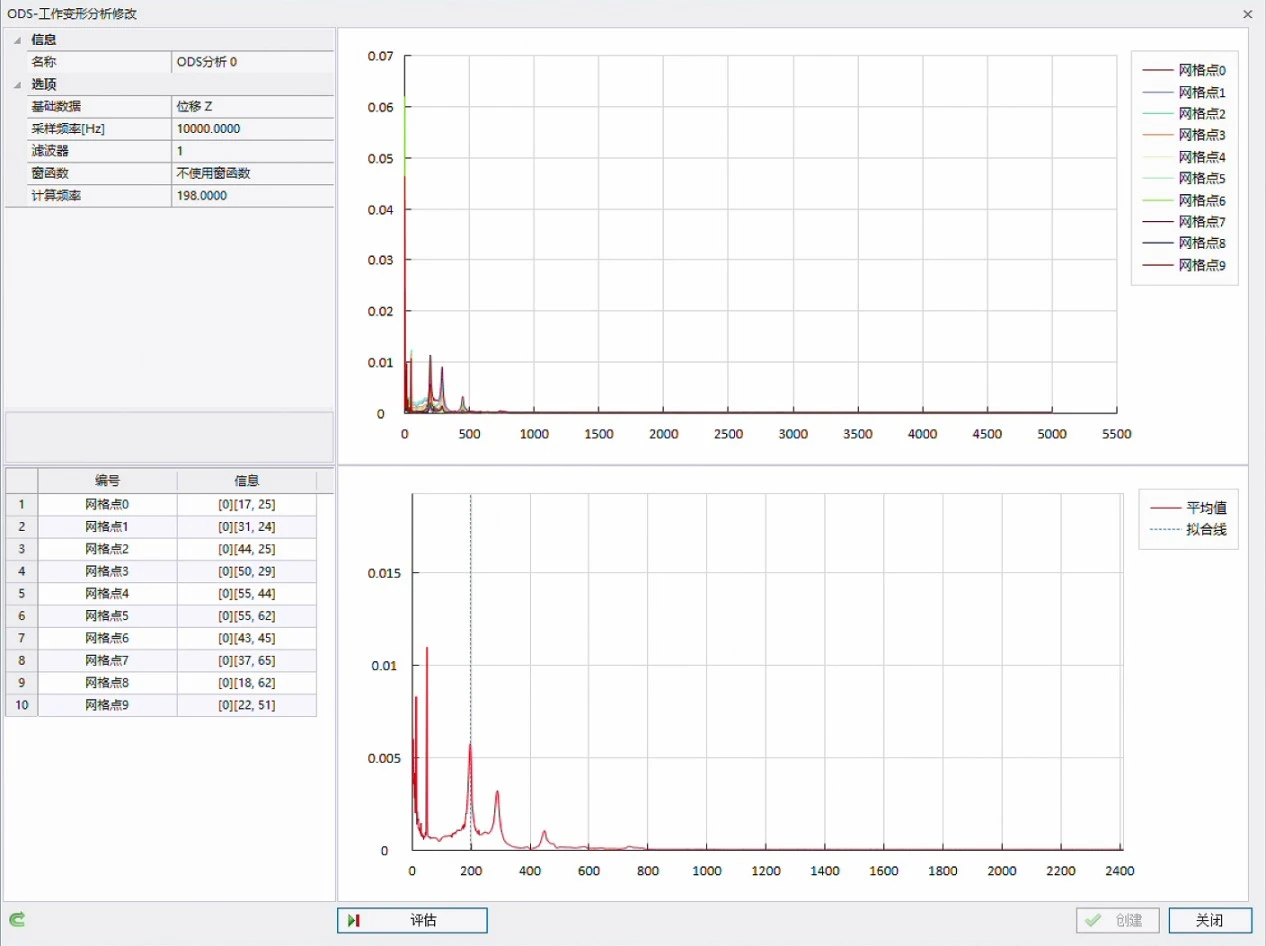The width and height of the screenshot is (1266, 946).
Task: Click the 编号 column header
Action: [107, 480]
